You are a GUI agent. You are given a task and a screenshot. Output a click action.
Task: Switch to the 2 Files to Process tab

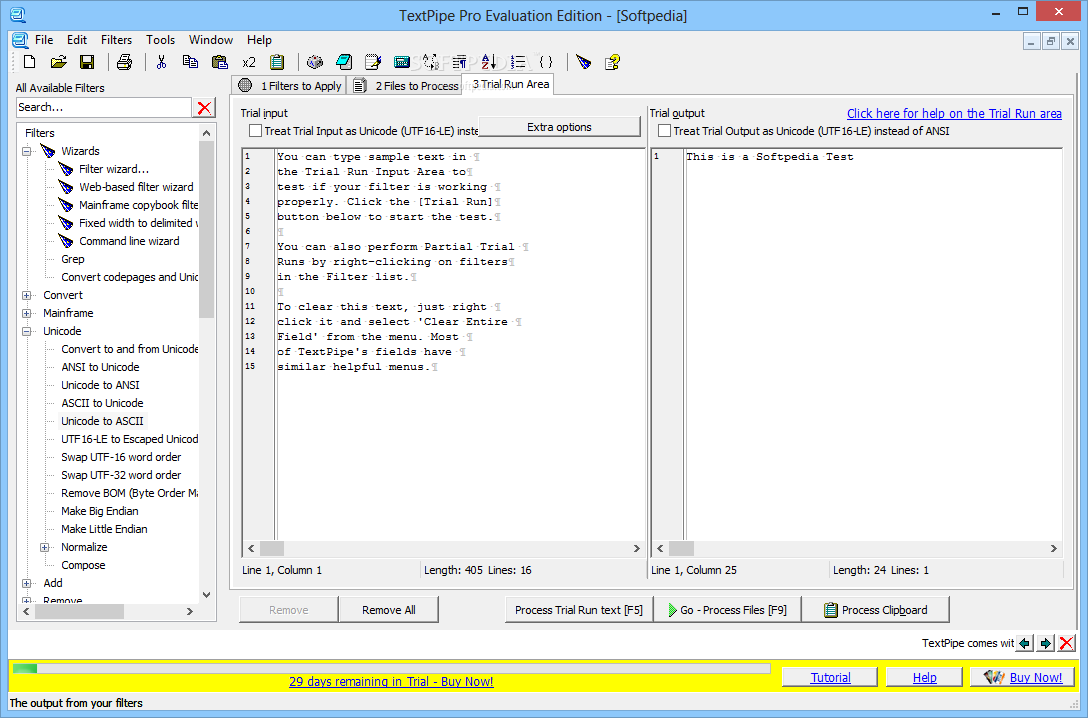point(406,85)
